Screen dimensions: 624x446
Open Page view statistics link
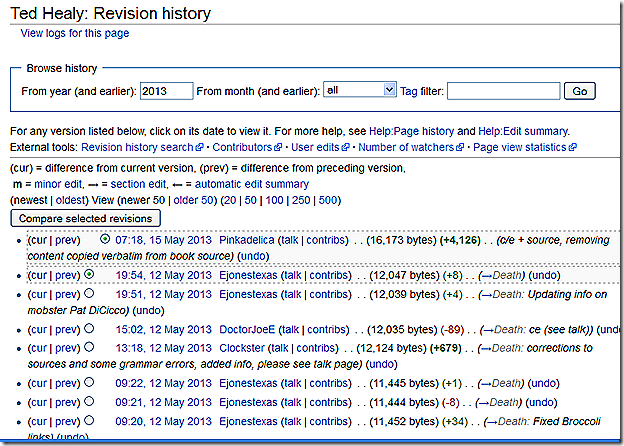pos(519,147)
